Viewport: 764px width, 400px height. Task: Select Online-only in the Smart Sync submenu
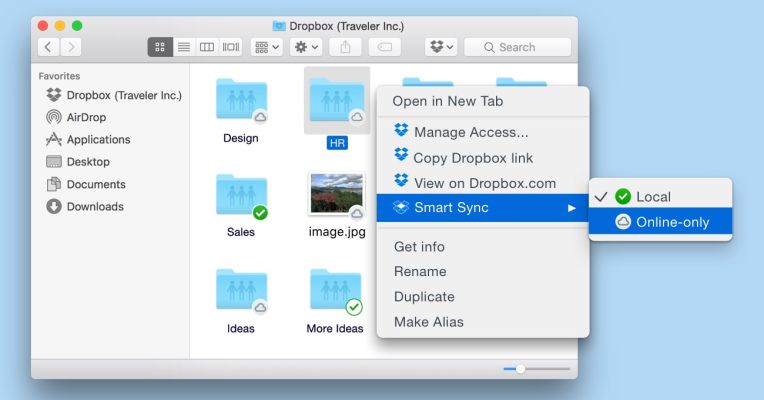(x=660, y=222)
